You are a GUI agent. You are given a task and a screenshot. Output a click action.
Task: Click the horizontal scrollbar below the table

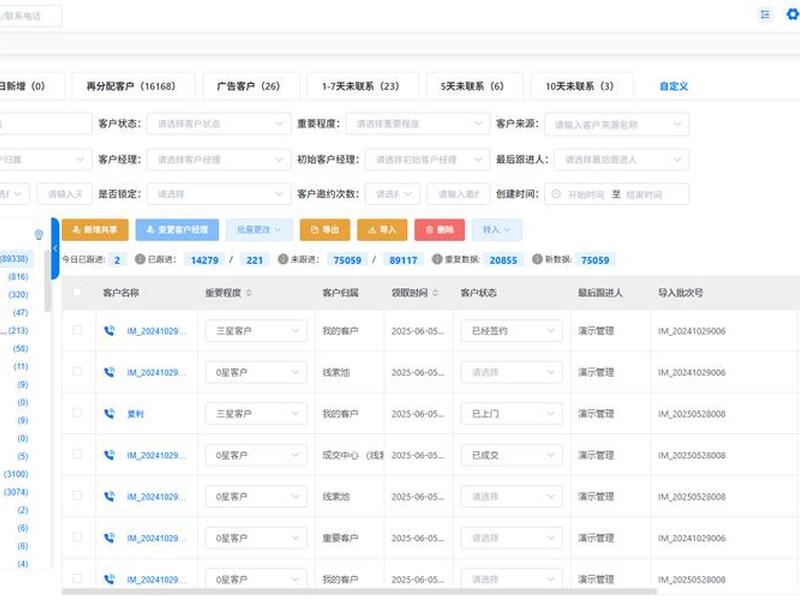click(x=359, y=592)
